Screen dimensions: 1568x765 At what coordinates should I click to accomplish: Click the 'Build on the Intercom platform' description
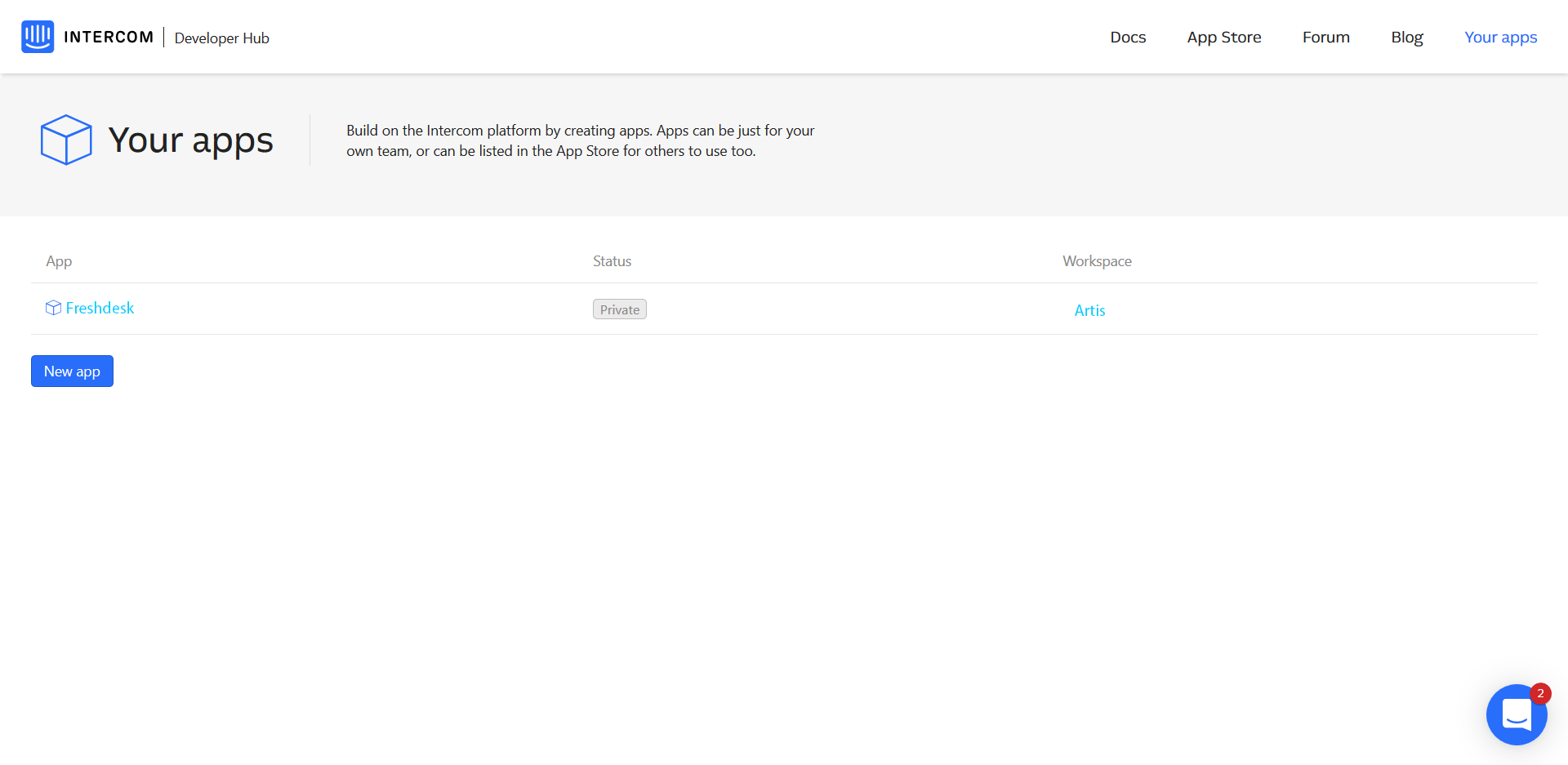coord(580,140)
